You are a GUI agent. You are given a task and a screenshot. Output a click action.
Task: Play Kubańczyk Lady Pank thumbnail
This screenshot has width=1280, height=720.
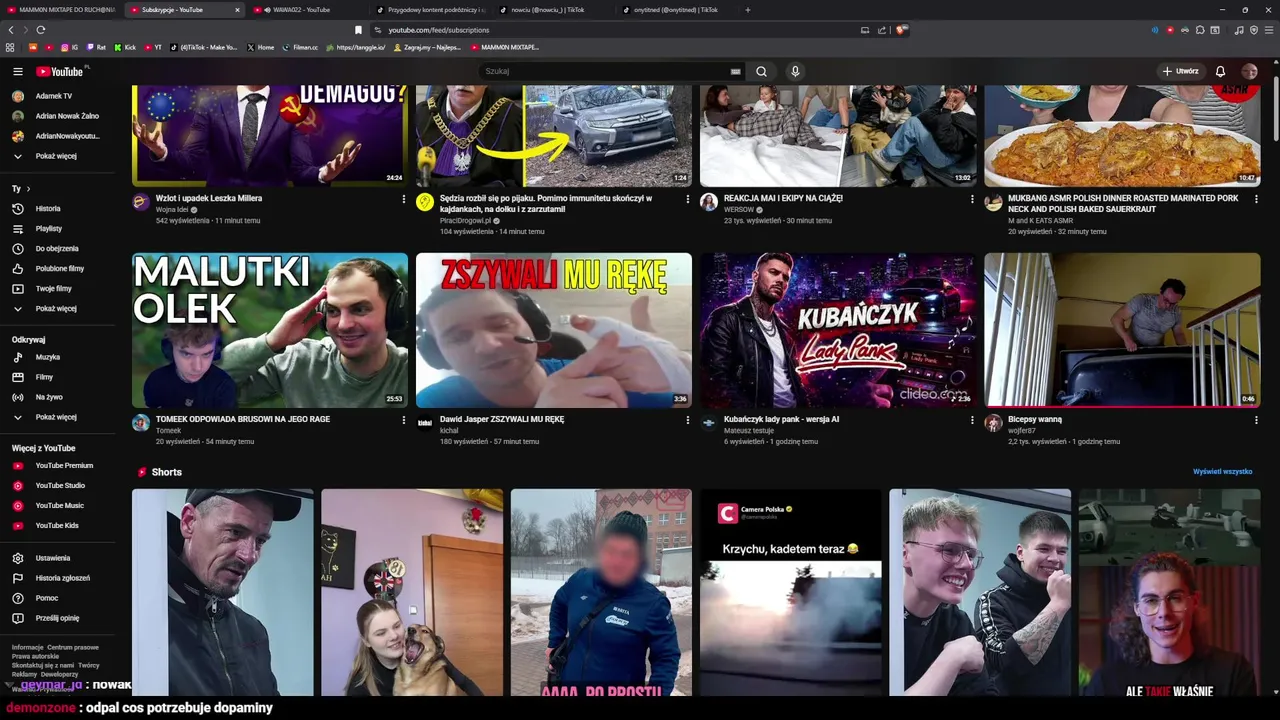click(838, 330)
